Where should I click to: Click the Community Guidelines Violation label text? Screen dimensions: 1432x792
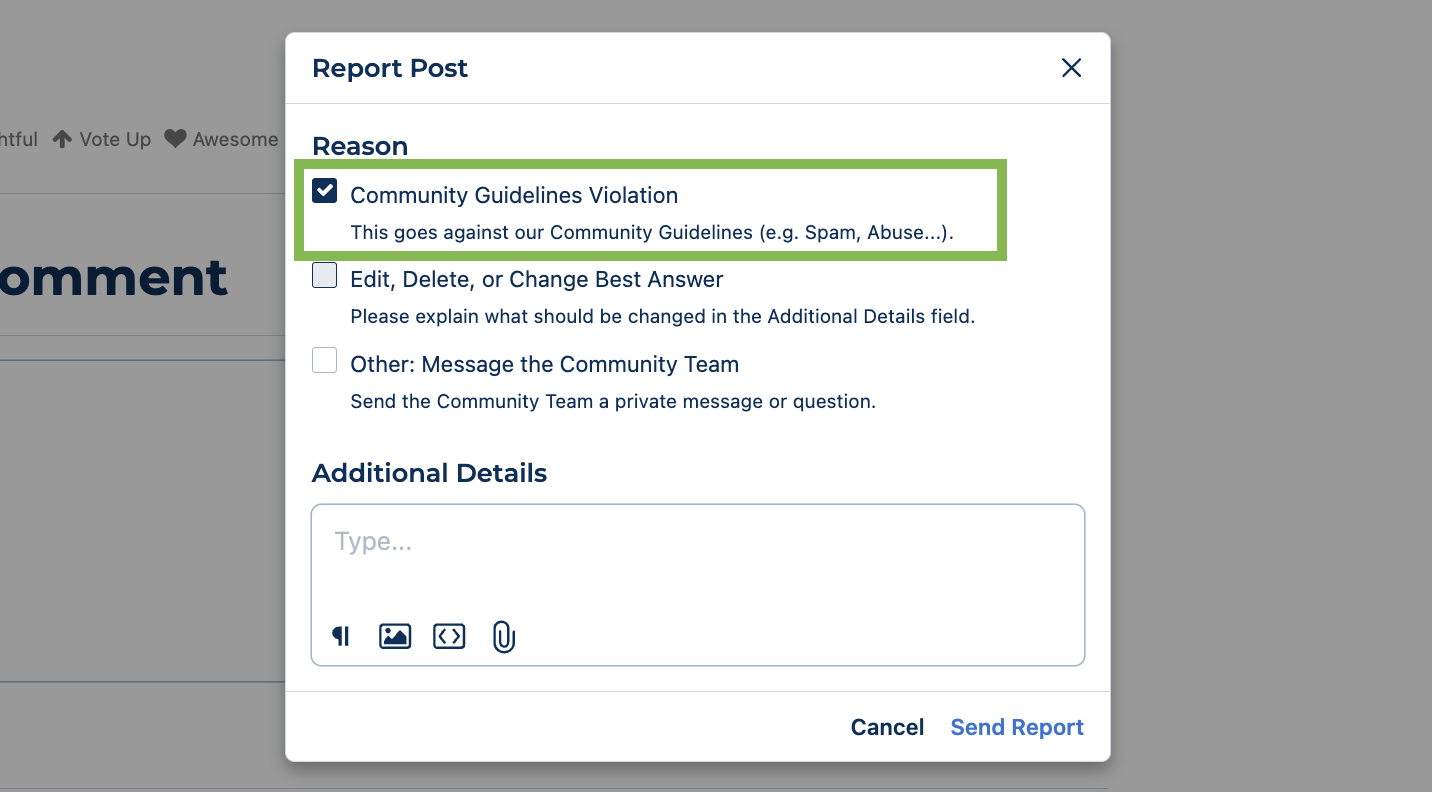coord(514,195)
